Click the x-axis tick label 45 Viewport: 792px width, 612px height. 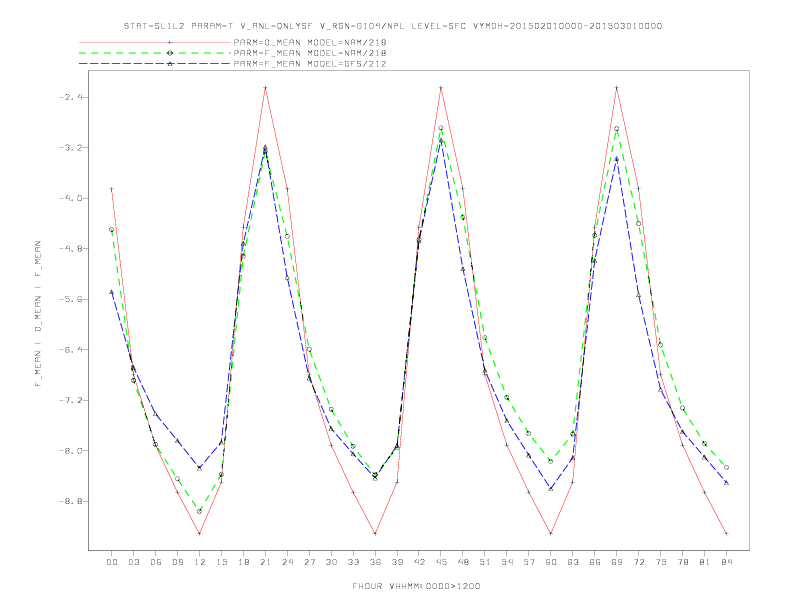[x=441, y=562]
